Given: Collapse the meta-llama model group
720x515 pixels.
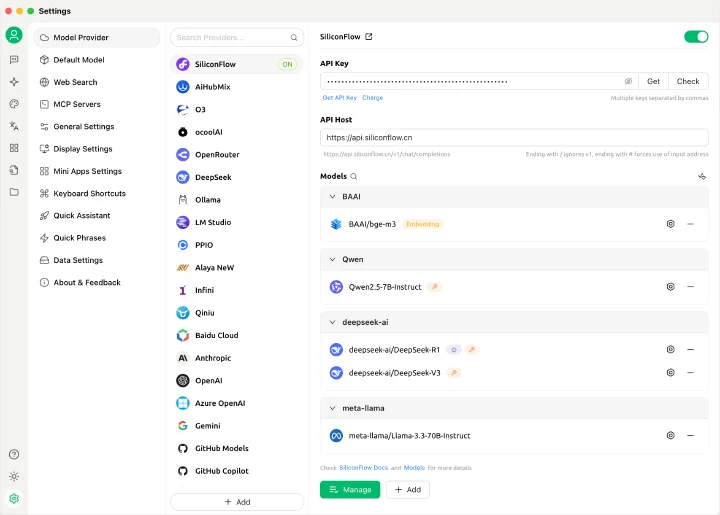Looking at the screenshot, I should 332,408.
